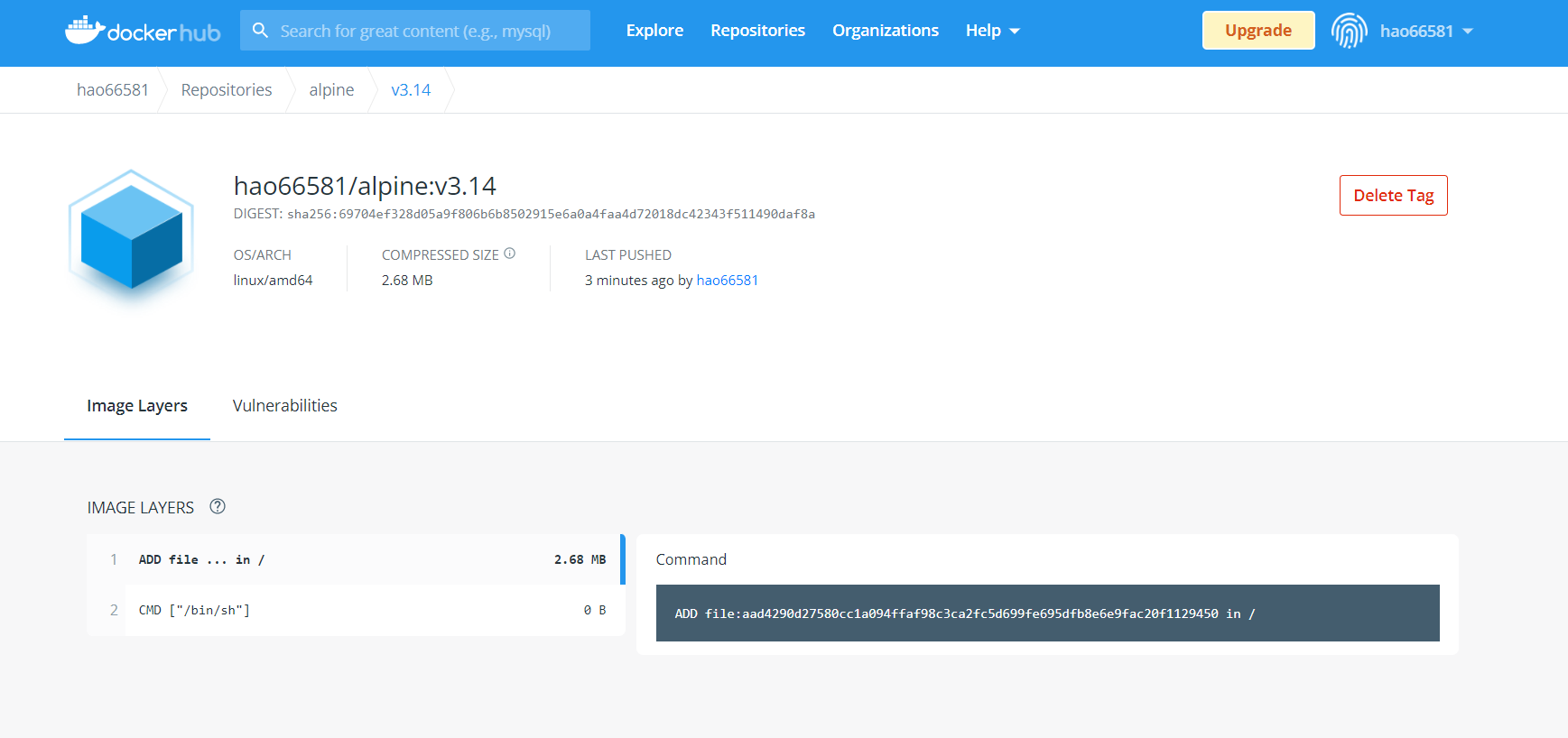This screenshot has width=1568, height=738.
Task: Click the Upgrade button
Action: pos(1258,31)
